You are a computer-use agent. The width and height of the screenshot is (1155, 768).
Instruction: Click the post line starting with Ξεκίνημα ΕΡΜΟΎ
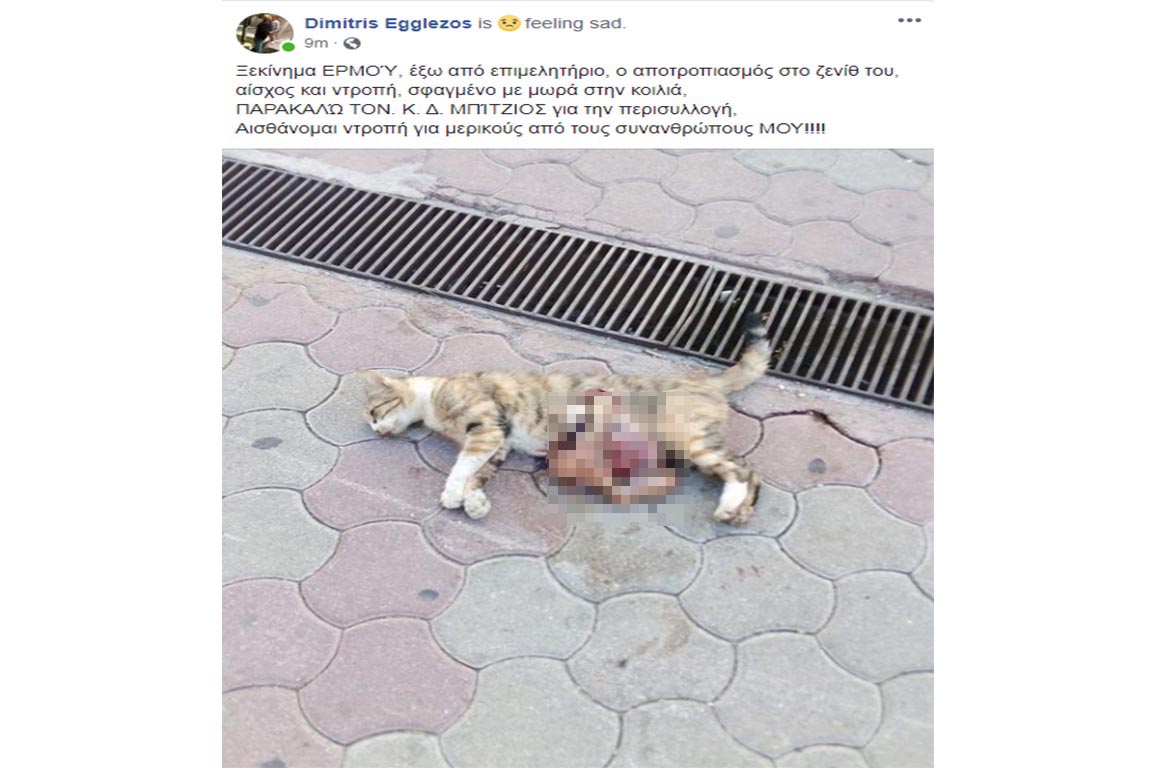[x=567, y=71]
